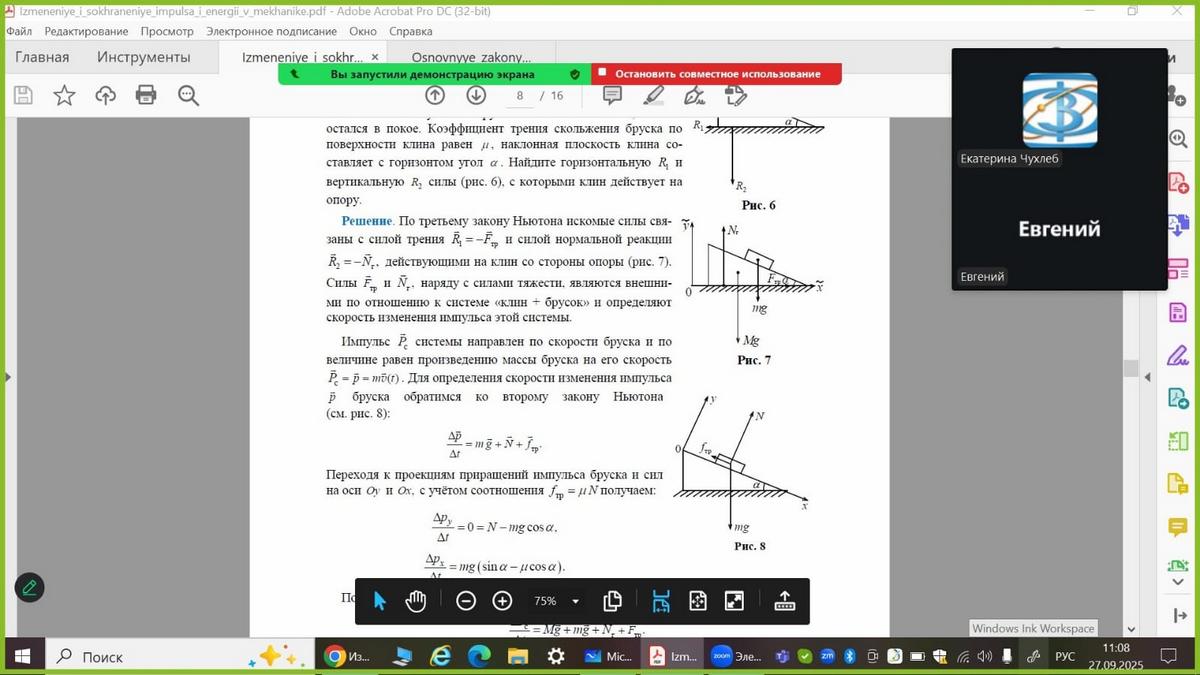Stop screen sharing via red button
This screenshot has width=1200, height=675.
click(x=716, y=74)
